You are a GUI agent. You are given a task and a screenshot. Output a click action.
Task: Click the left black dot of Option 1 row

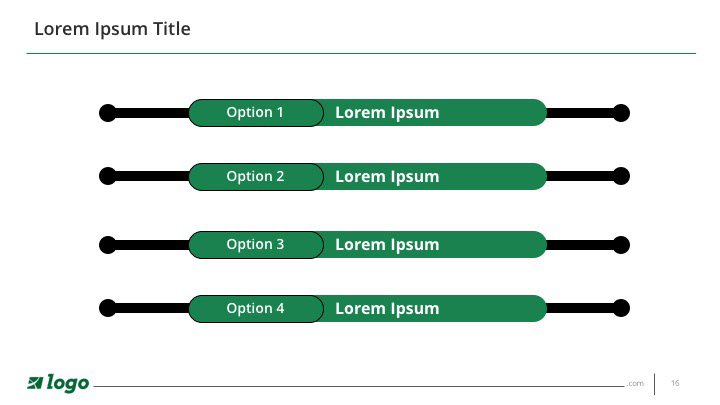click(108, 113)
